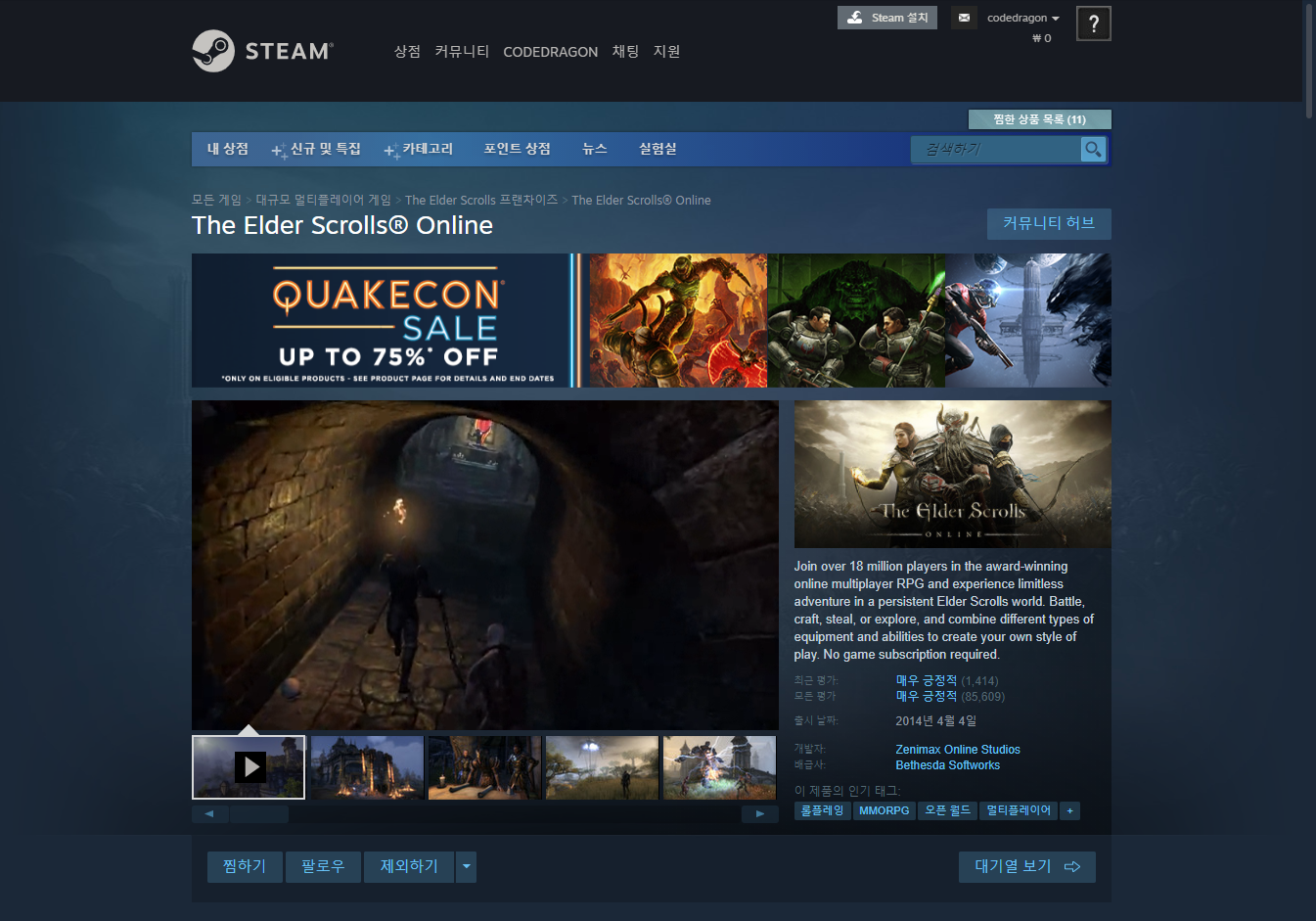
Task: Click 대기열 보기 queue button
Action: point(1027,866)
